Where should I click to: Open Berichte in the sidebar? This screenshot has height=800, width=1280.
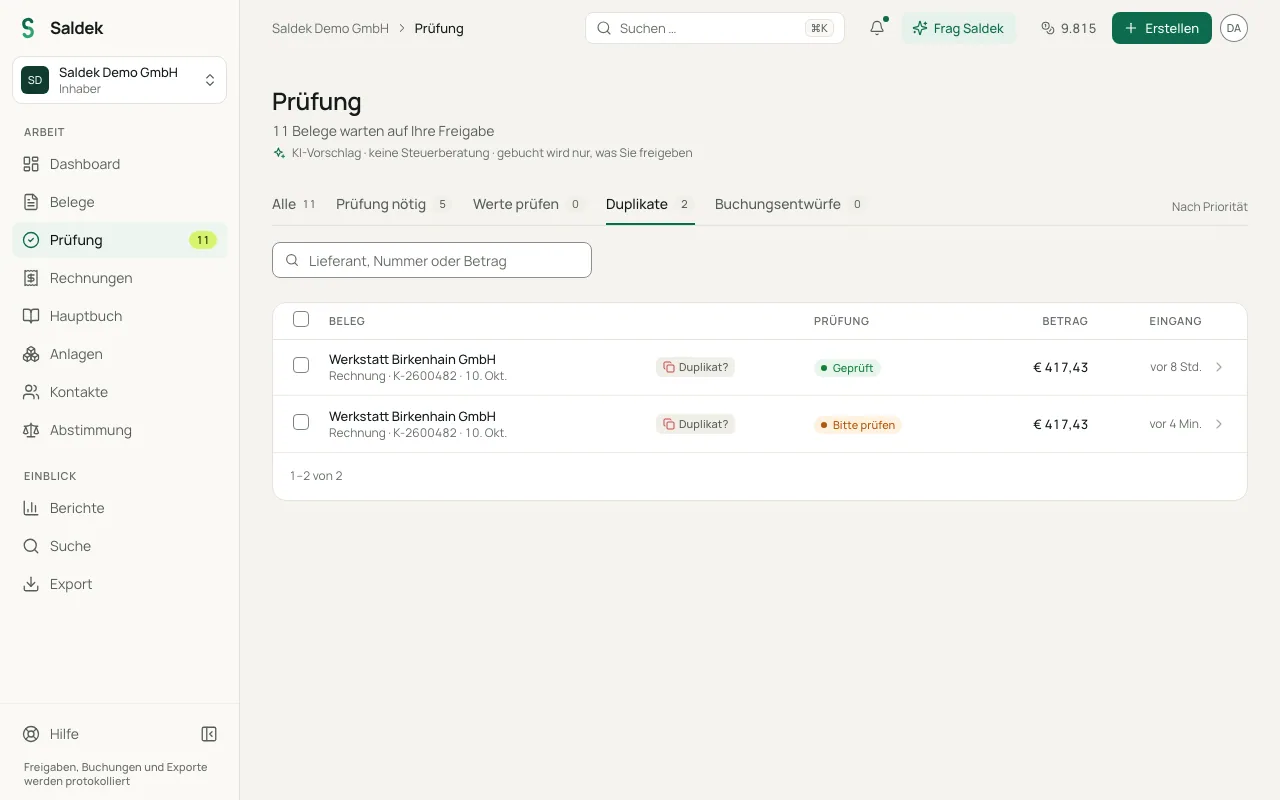click(x=120, y=508)
